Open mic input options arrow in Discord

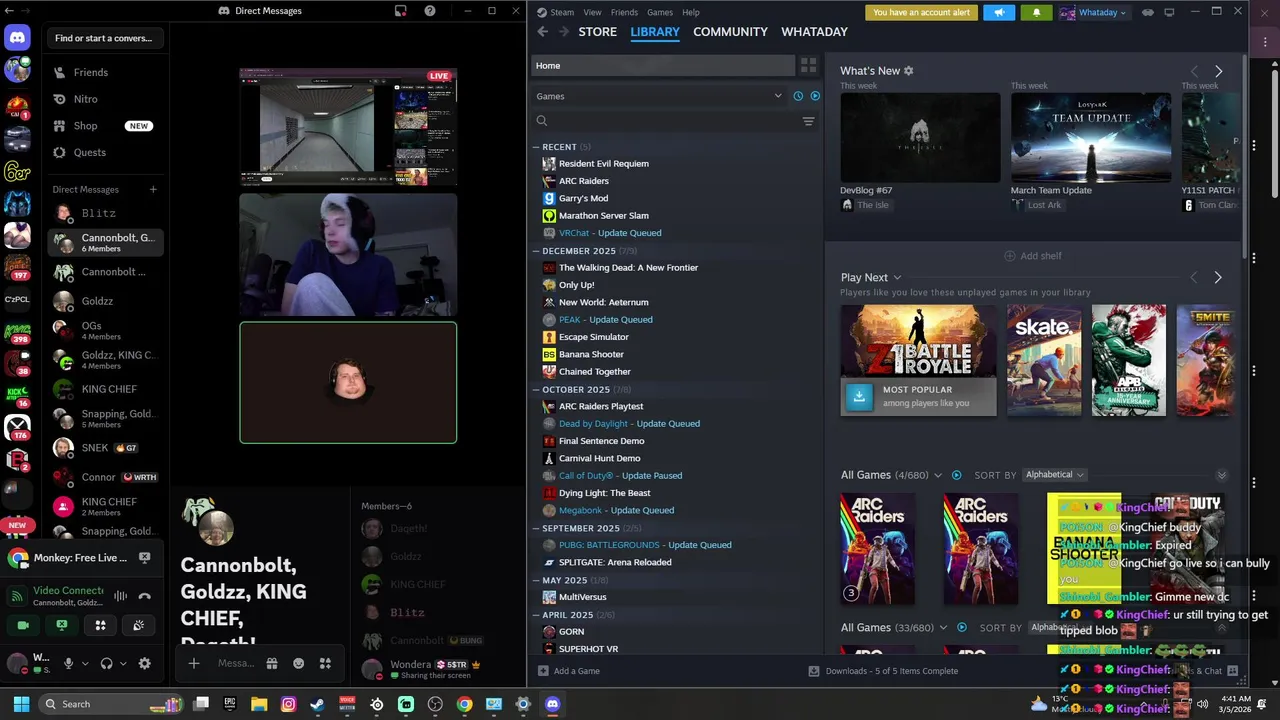pos(84,663)
